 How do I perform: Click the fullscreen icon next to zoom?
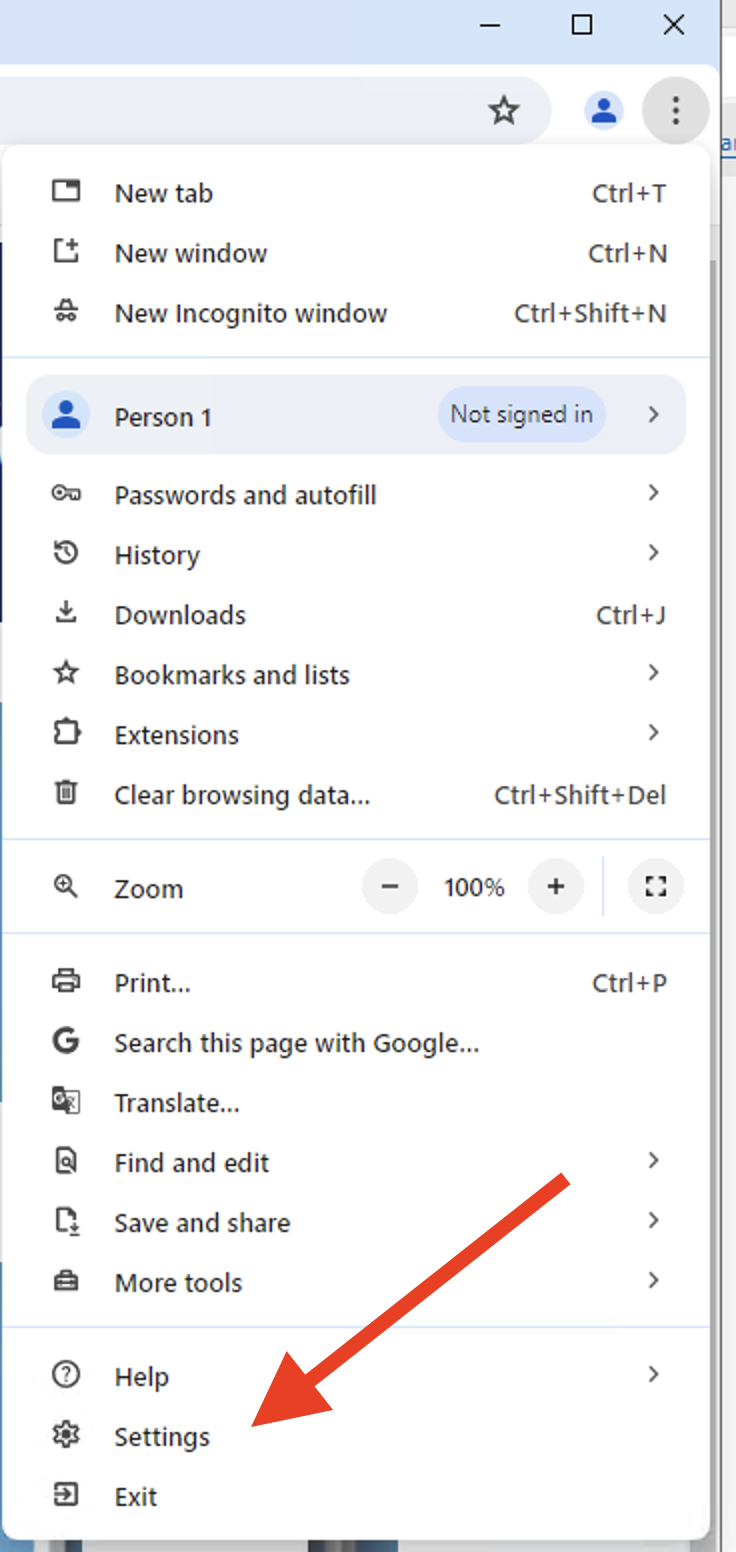655,886
